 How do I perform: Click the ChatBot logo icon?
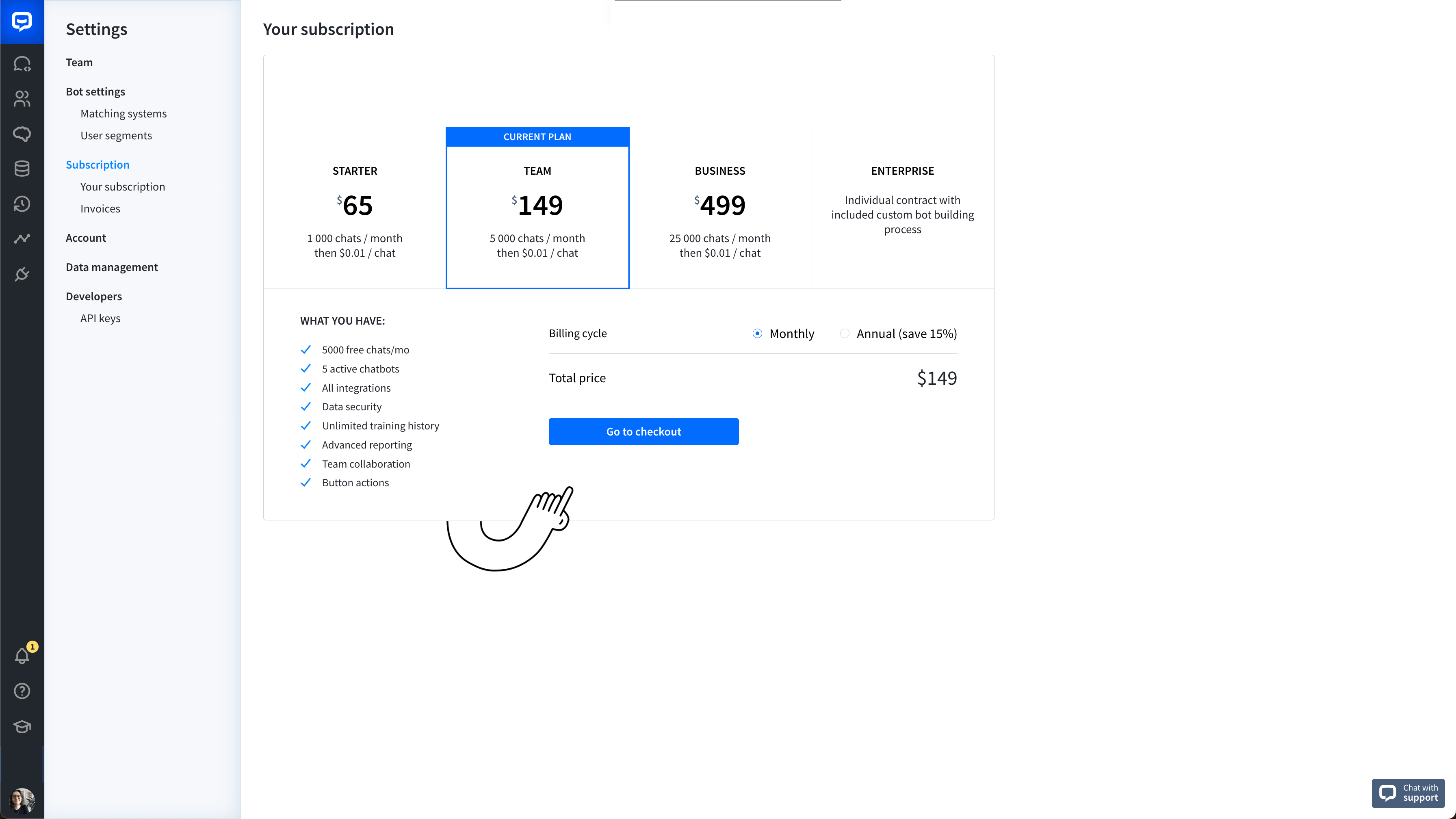[22, 22]
